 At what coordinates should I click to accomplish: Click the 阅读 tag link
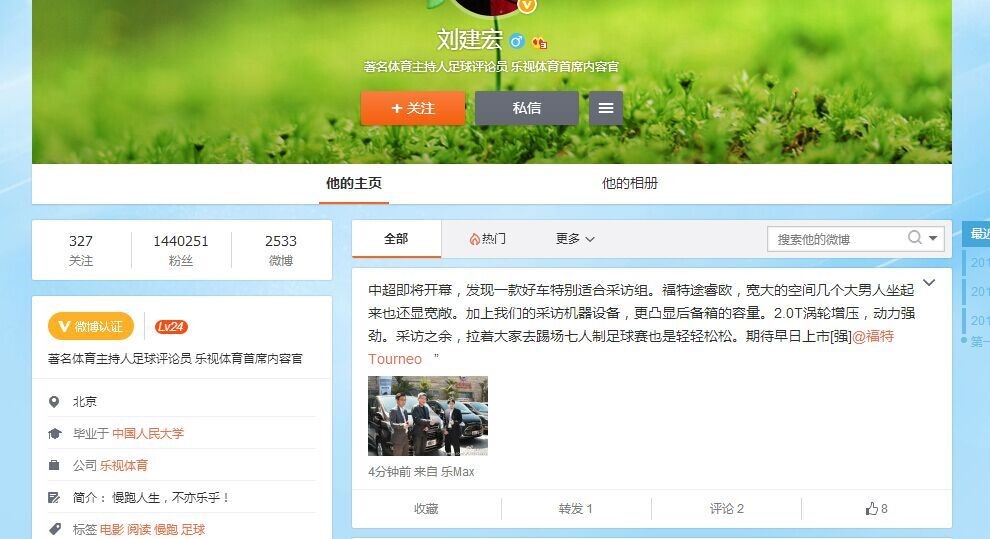point(139,529)
